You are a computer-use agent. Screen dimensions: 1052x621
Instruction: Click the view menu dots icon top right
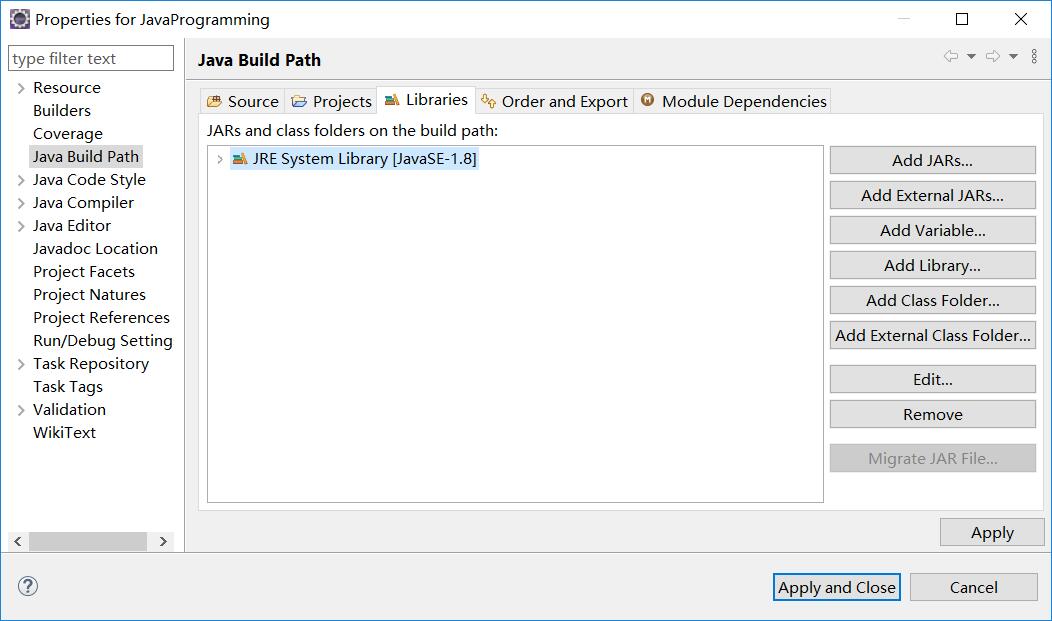(1034, 58)
